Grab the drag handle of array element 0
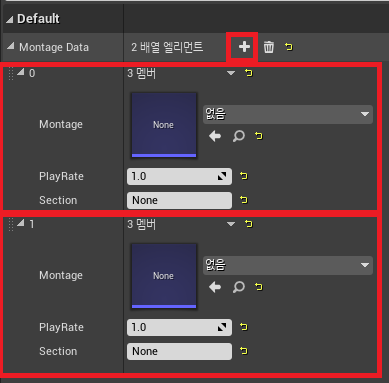Image resolution: width=389 pixels, height=383 pixels. click(11, 74)
